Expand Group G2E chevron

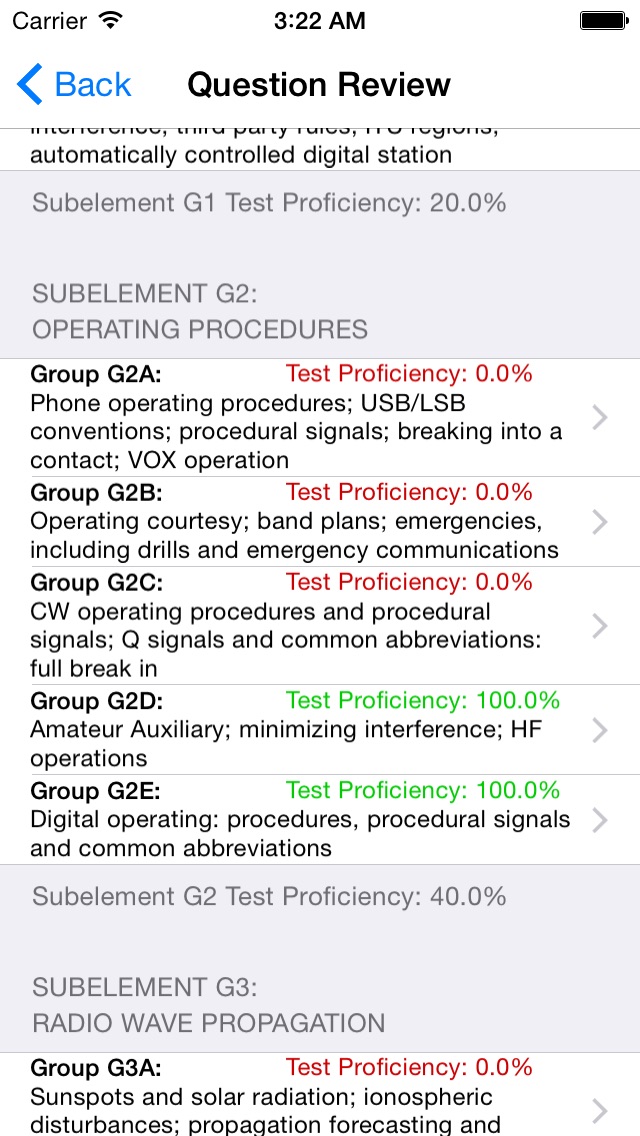pyautogui.click(x=599, y=820)
